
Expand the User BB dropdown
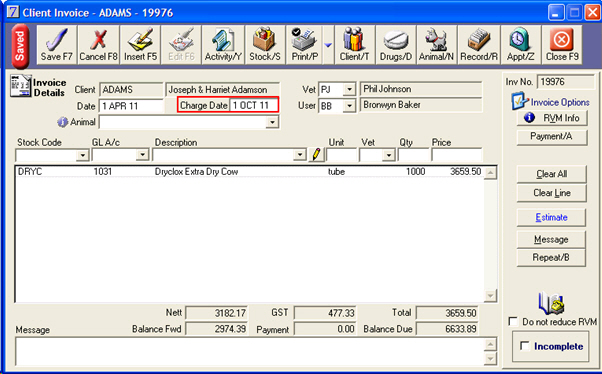click(x=349, y=106)
